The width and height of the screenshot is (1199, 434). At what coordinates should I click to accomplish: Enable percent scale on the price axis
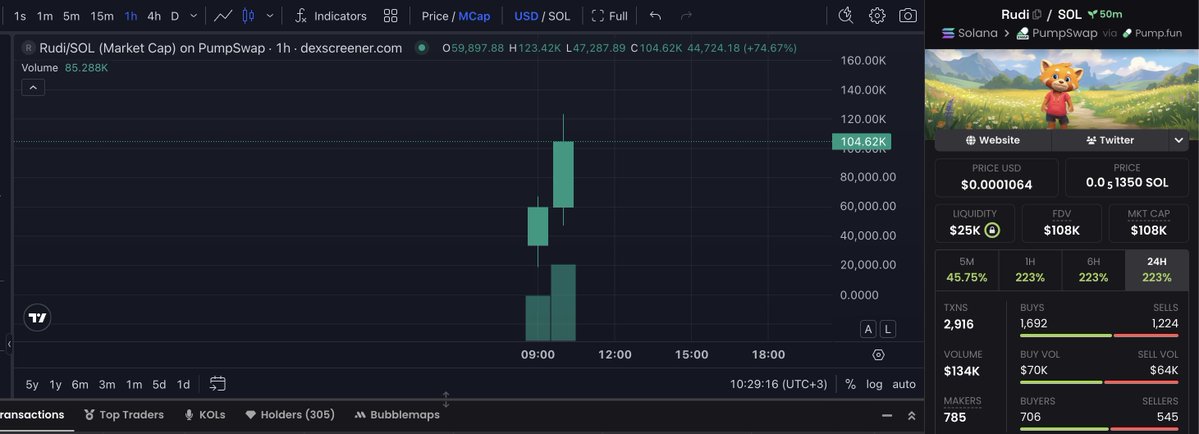850,384
